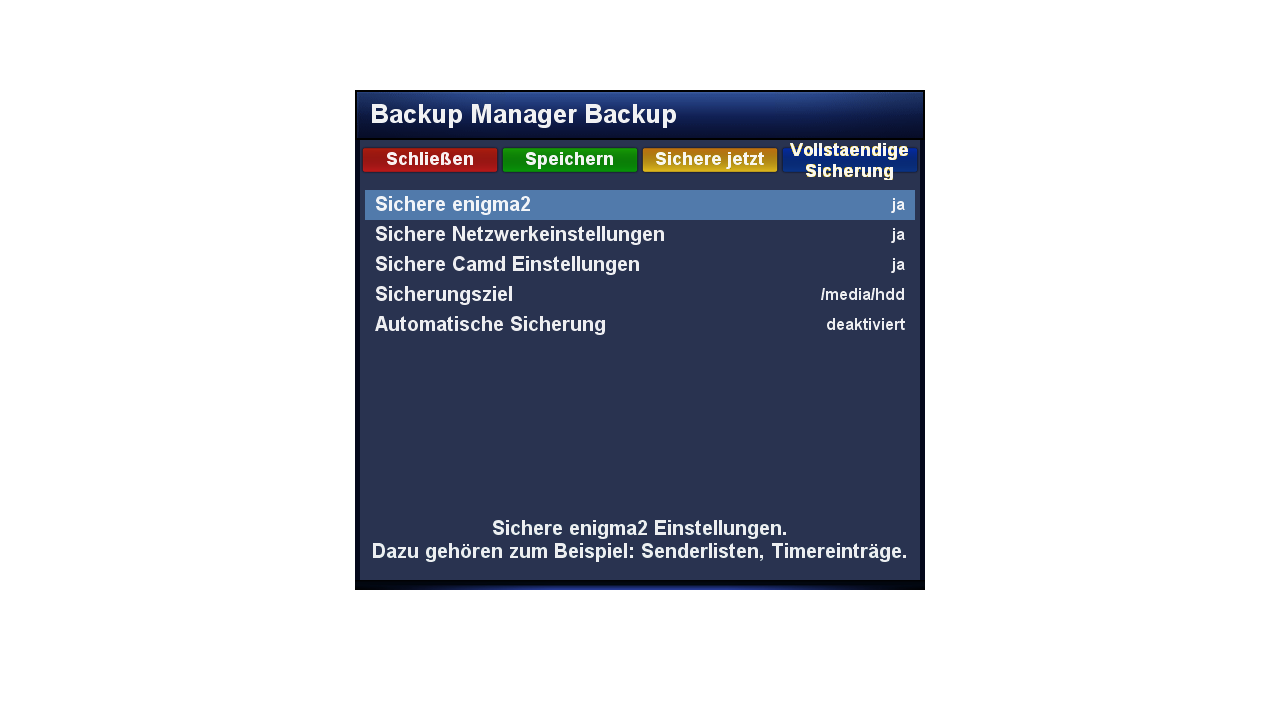Change the 'deaktiviert' automatic backup value
Viewport: 1280px width, 720px height.
tap(865, 325)
